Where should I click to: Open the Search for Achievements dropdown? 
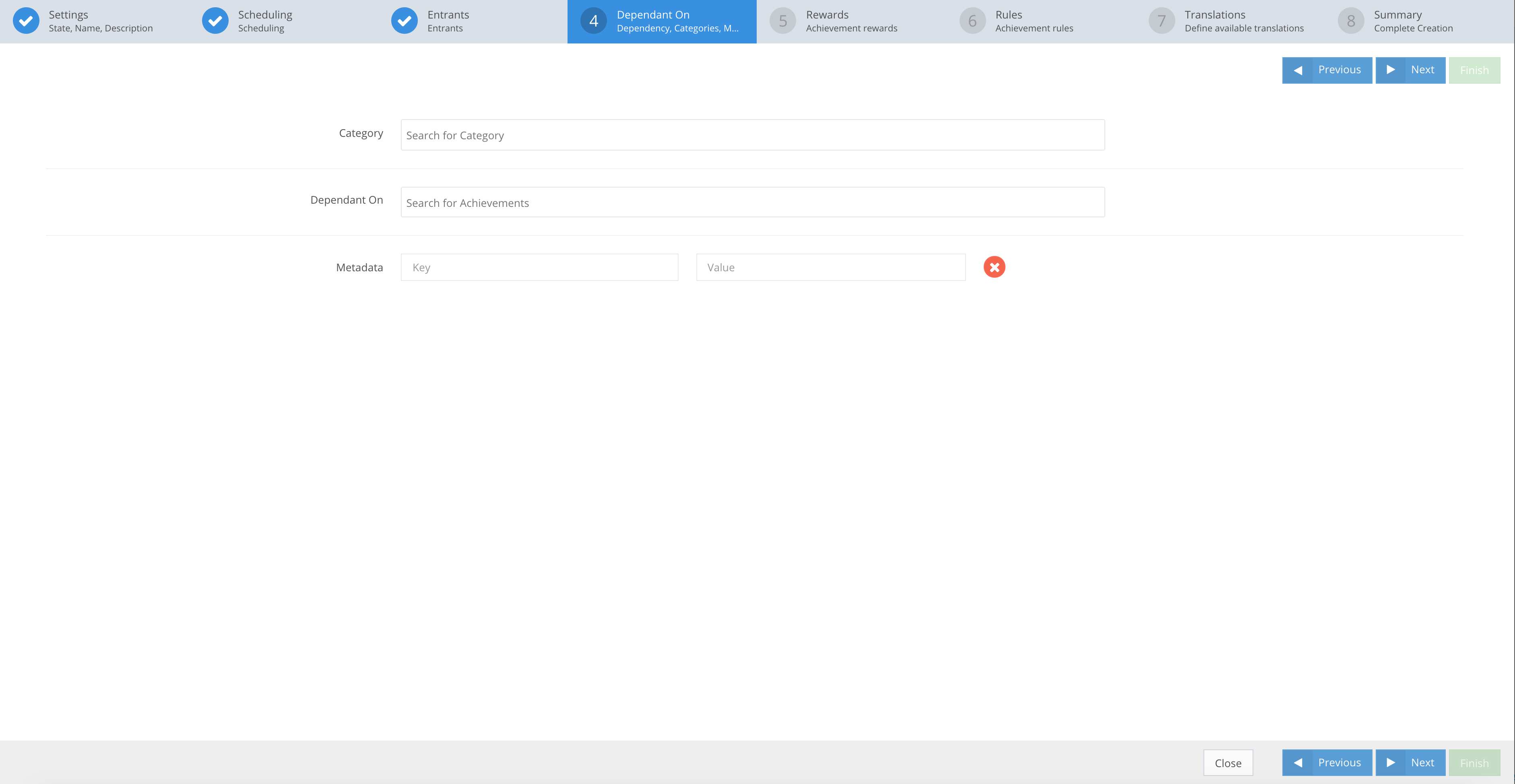click(x=752, y=202)
